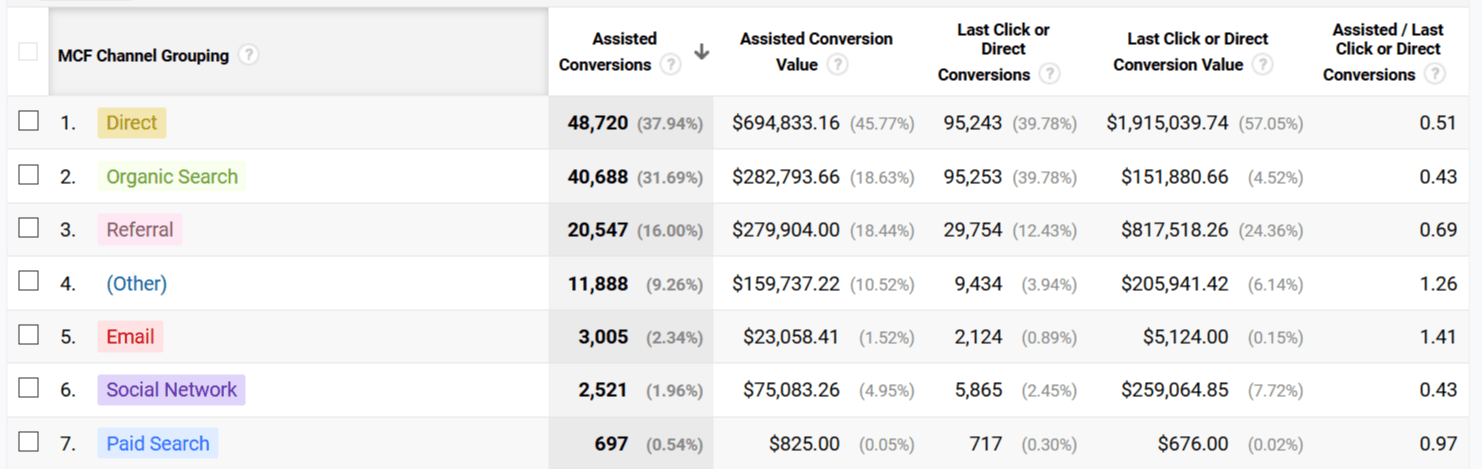
Task: Select last click conversions 29,754 for Referral
Action: click(x=973, y=230)
